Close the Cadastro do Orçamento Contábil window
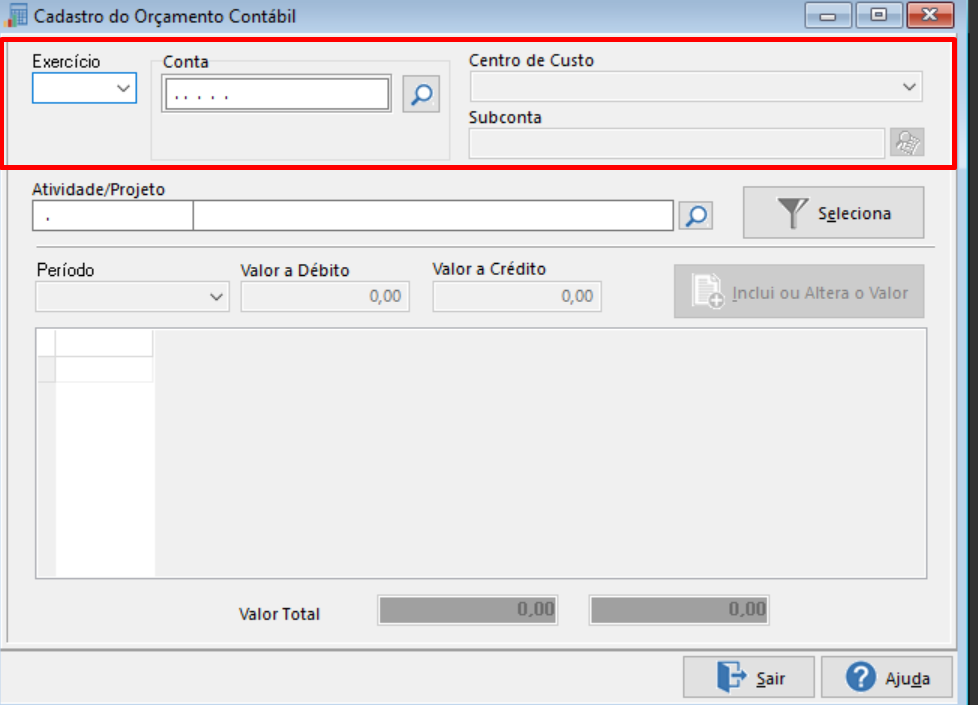This screenshot has width=978, height=705. coord(930,16)
